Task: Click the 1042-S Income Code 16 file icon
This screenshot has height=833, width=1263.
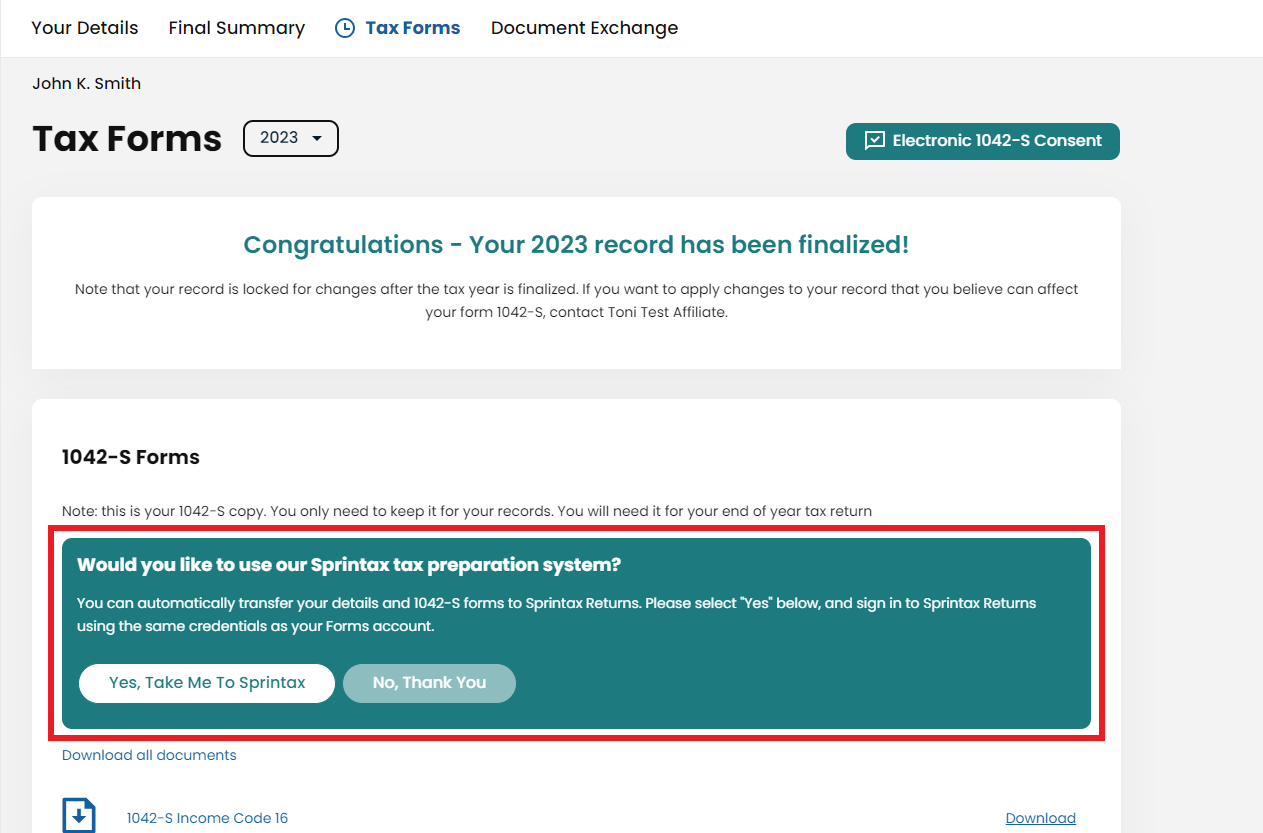Action: coord(79,815)
